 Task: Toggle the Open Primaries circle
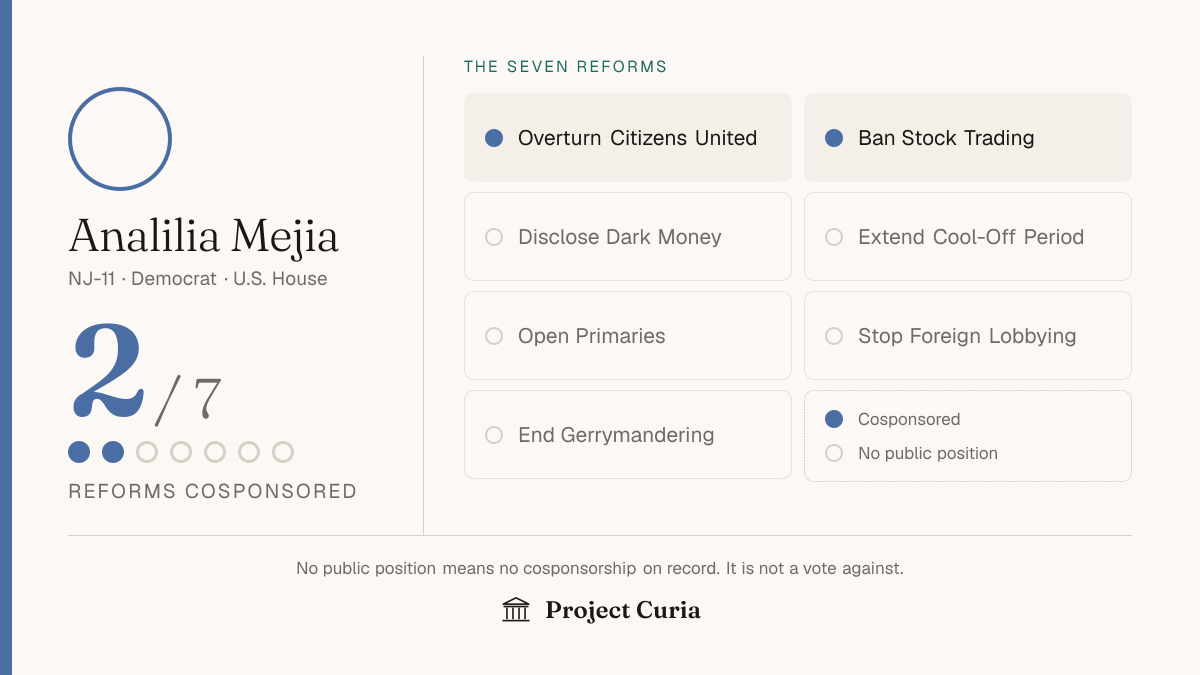point(494,336)
